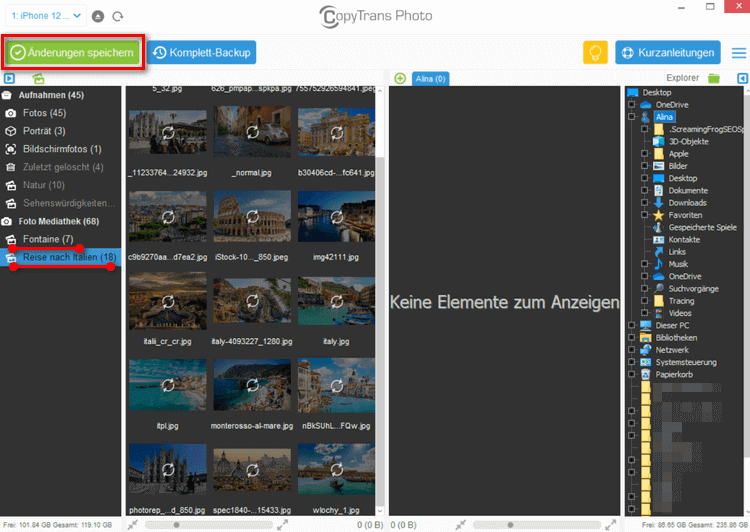Click the left shrink thumbnails icon

tap(132, 525)
